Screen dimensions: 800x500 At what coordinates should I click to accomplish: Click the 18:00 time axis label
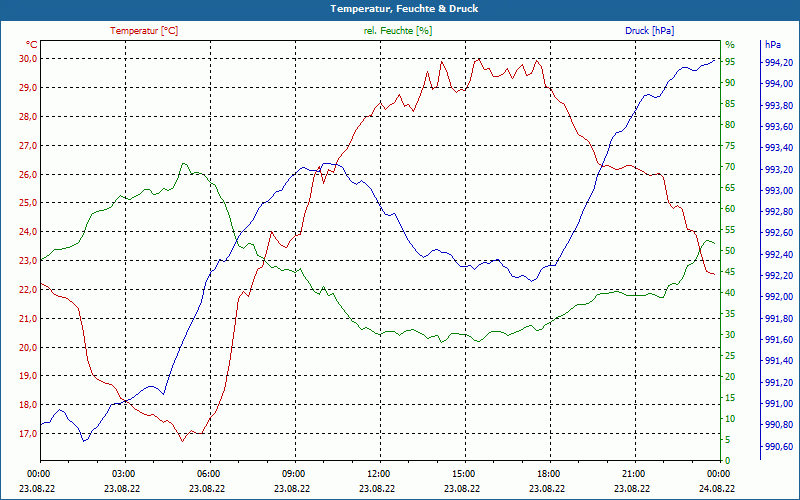(x=547, y=473)
